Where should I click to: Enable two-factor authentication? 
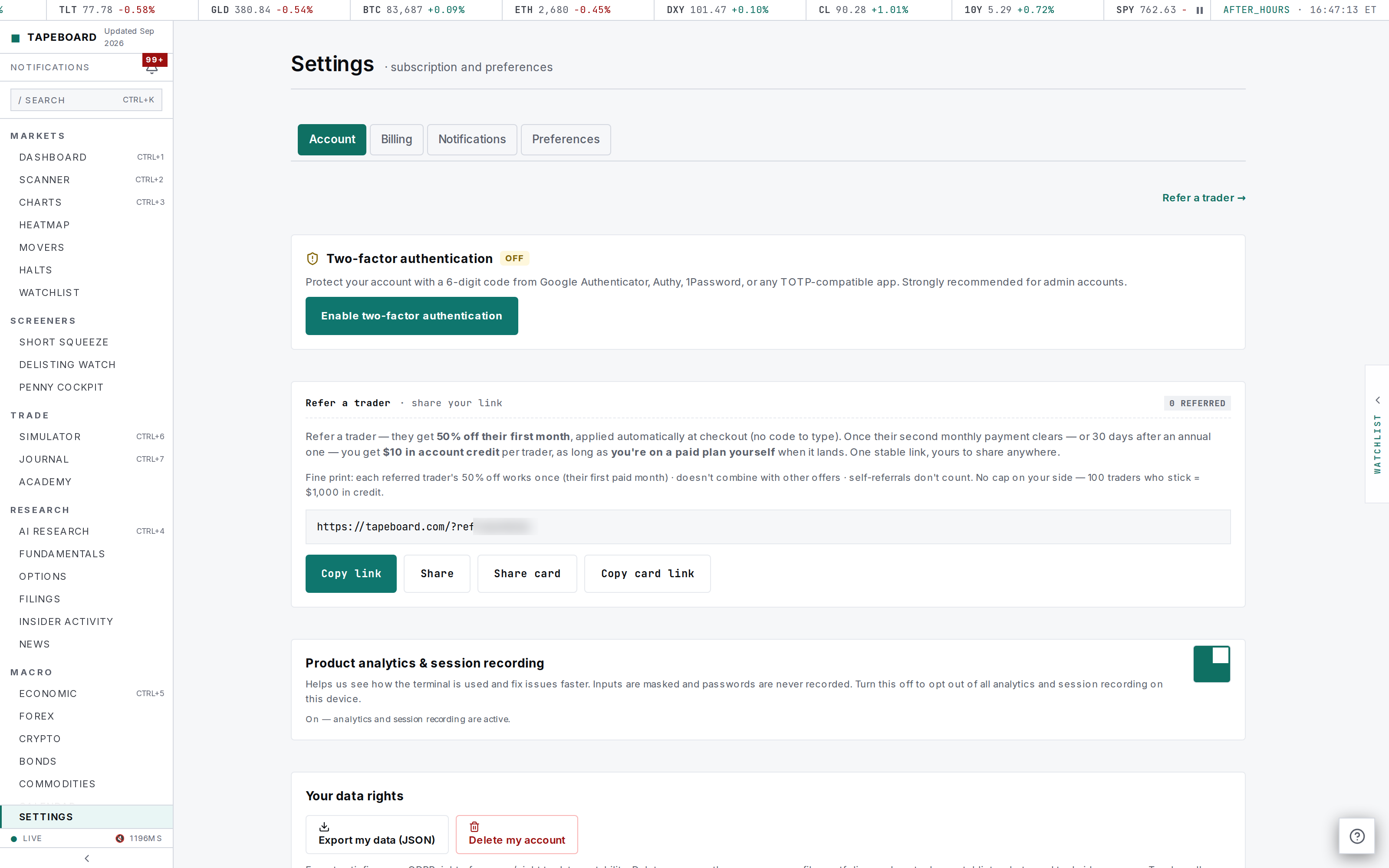411,316
